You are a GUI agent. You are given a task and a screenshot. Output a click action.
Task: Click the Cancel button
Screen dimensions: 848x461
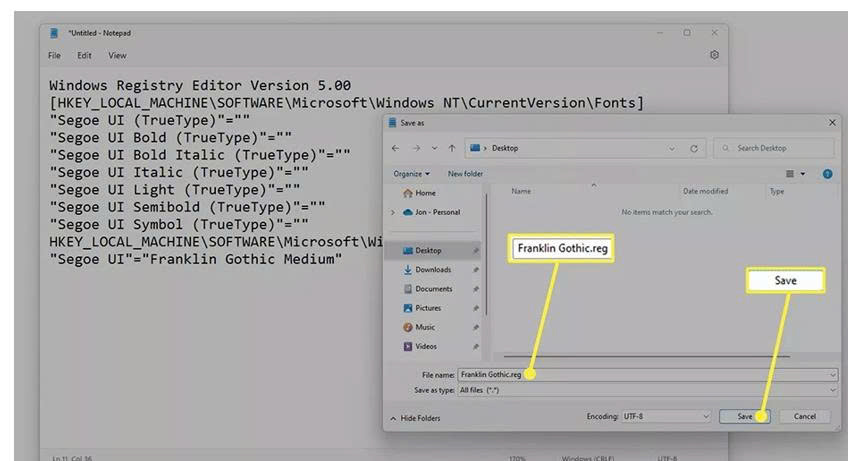805,417
